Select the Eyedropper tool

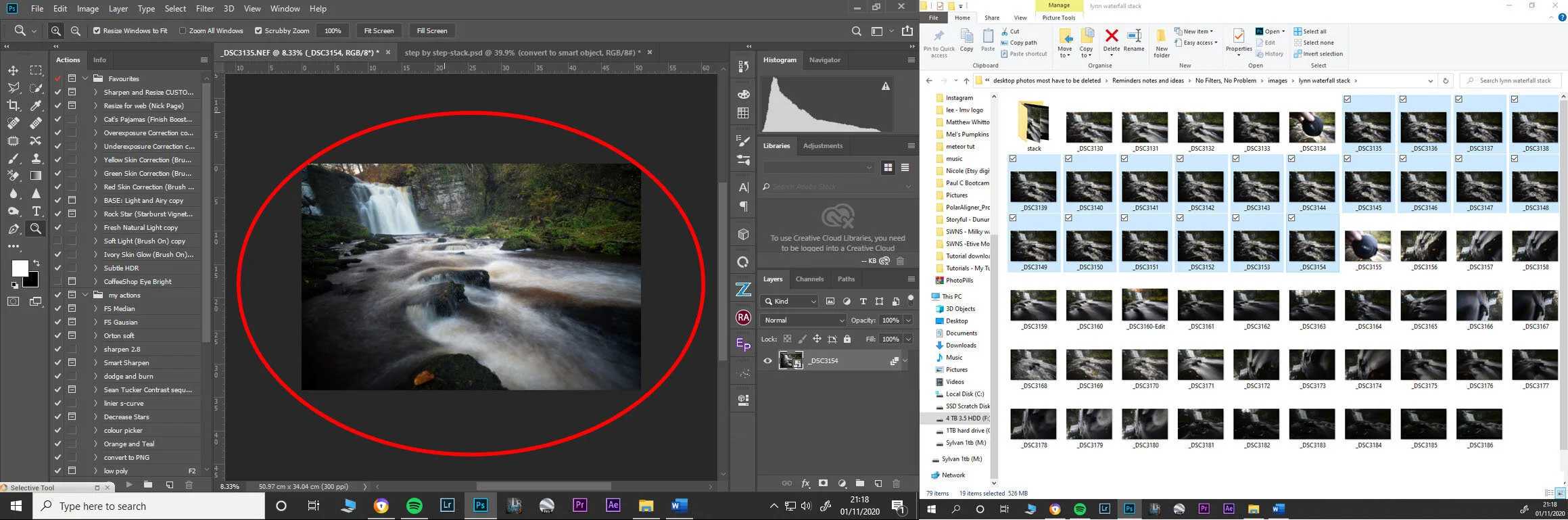pos(36,105)
